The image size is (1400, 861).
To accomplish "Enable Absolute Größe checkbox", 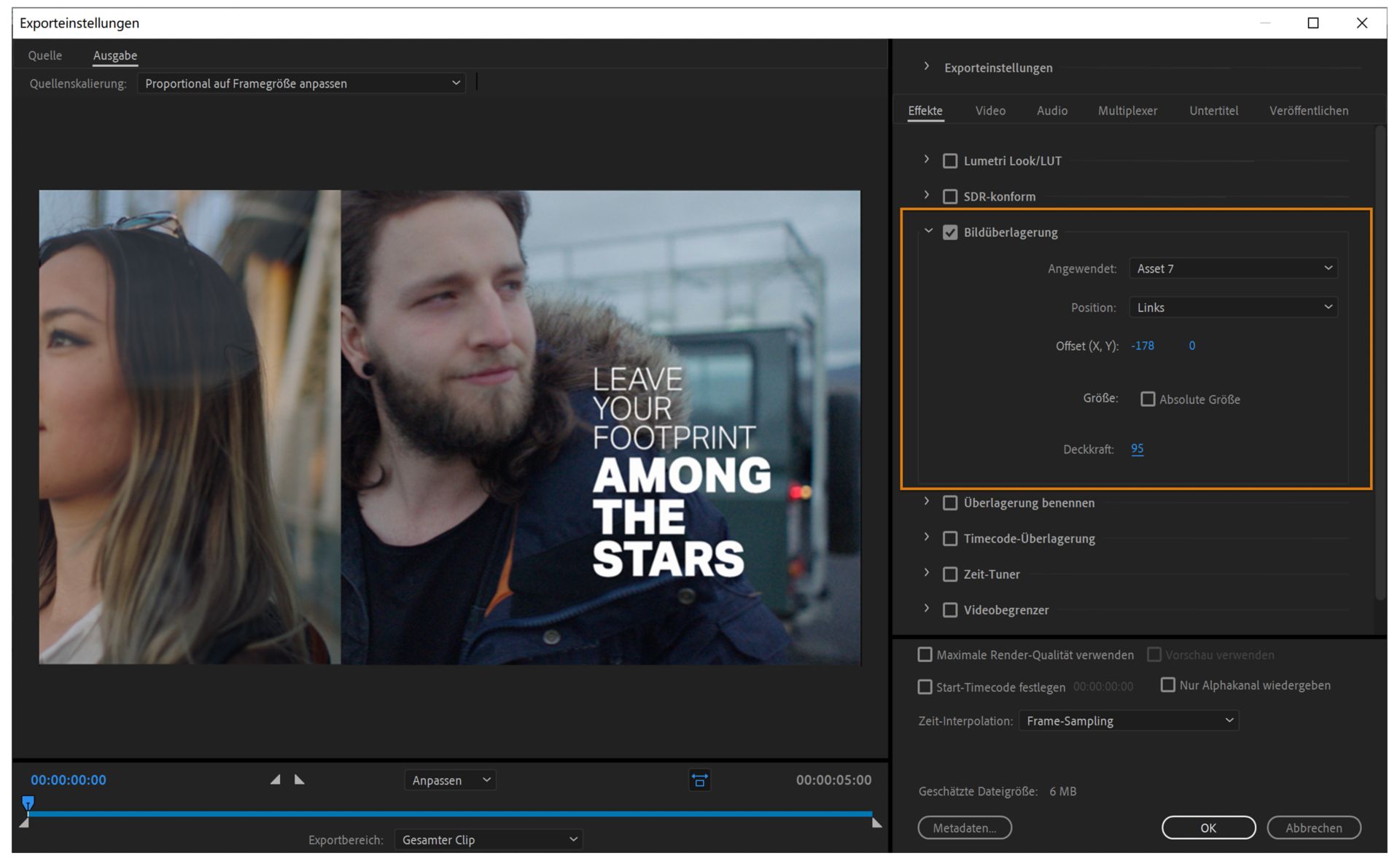I will pyautogui.click(x=1148, y=399).
